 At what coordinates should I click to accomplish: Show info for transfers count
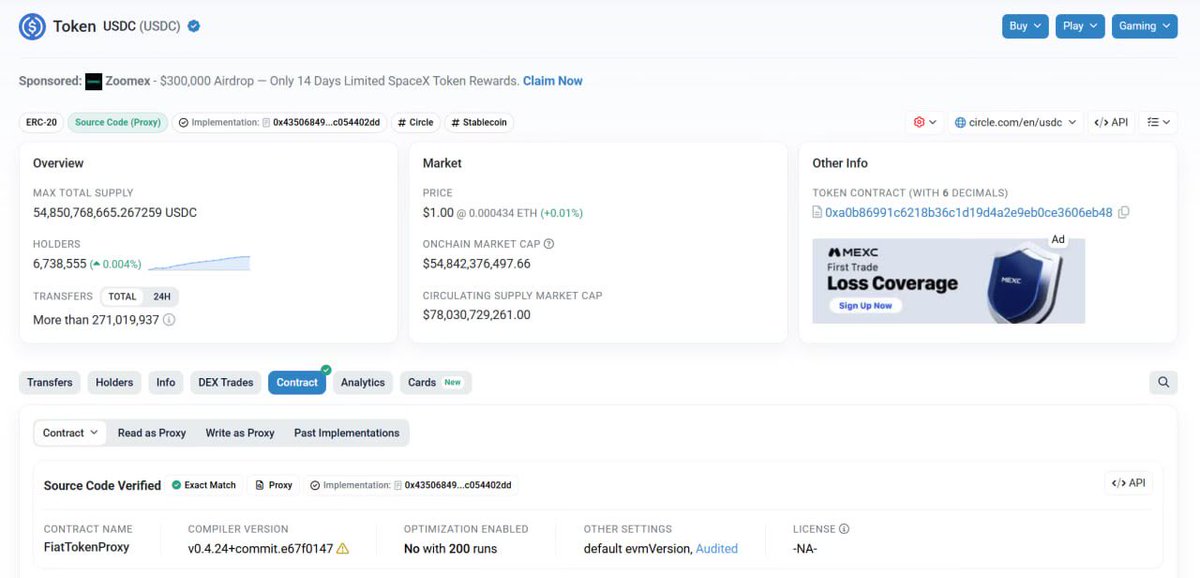click(169, 320)
